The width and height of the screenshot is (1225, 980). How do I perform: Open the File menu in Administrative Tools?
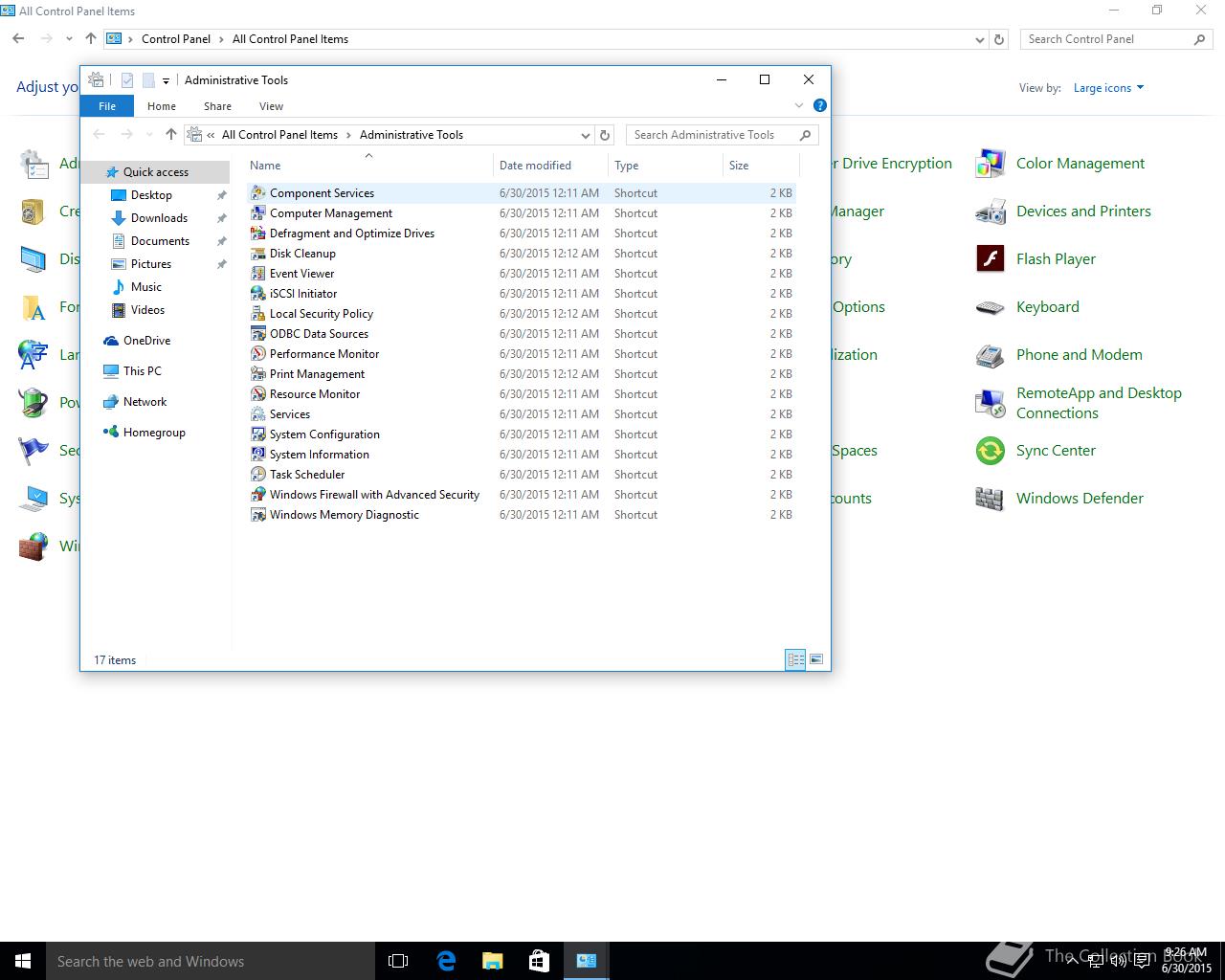[107, 106]
